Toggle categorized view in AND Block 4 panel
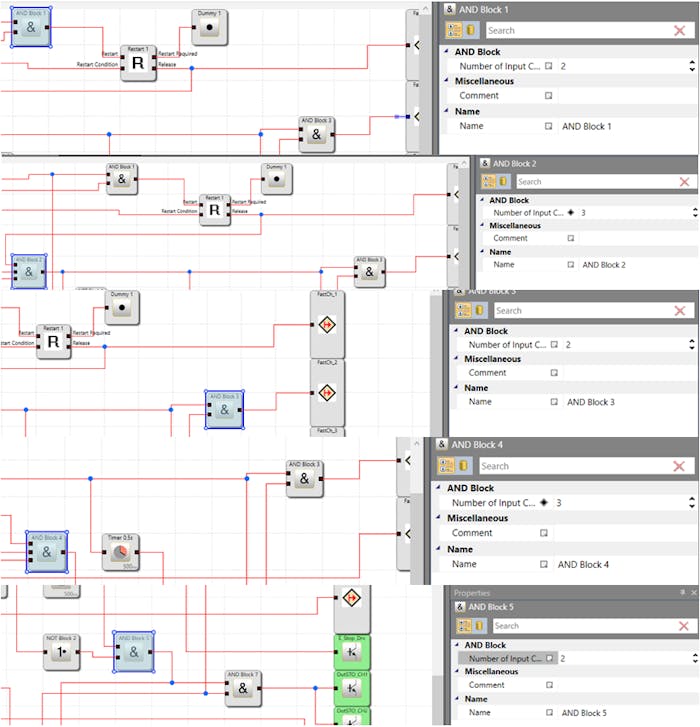 click(x=446, y=466)
